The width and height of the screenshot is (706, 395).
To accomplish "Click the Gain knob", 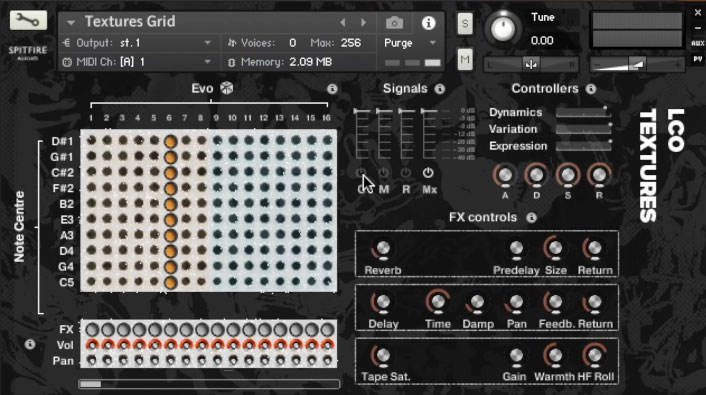I will (516, 356).
